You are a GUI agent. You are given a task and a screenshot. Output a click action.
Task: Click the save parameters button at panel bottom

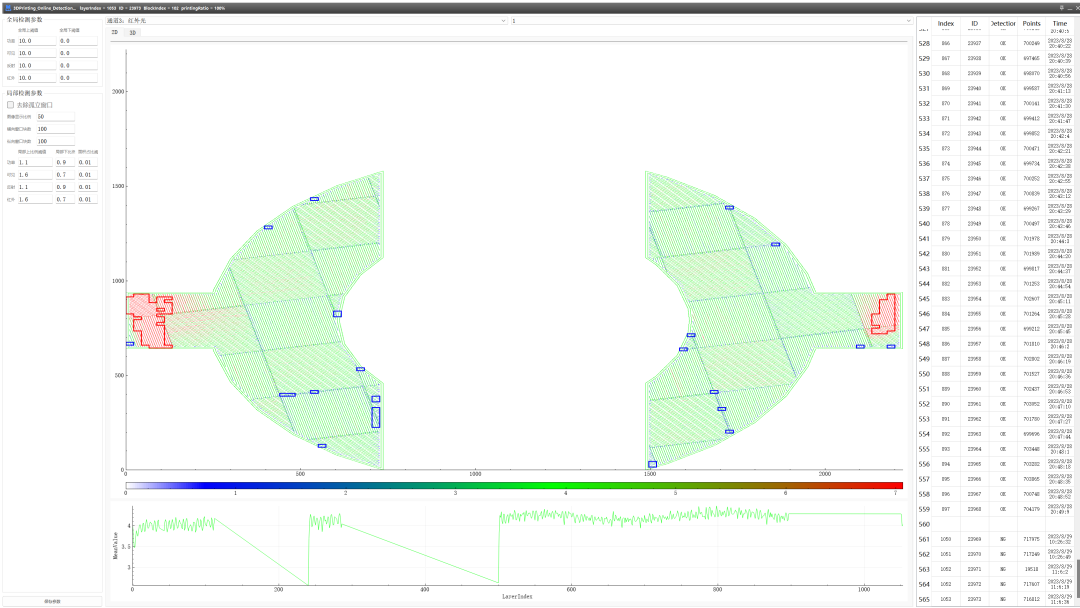pos(52,601)
